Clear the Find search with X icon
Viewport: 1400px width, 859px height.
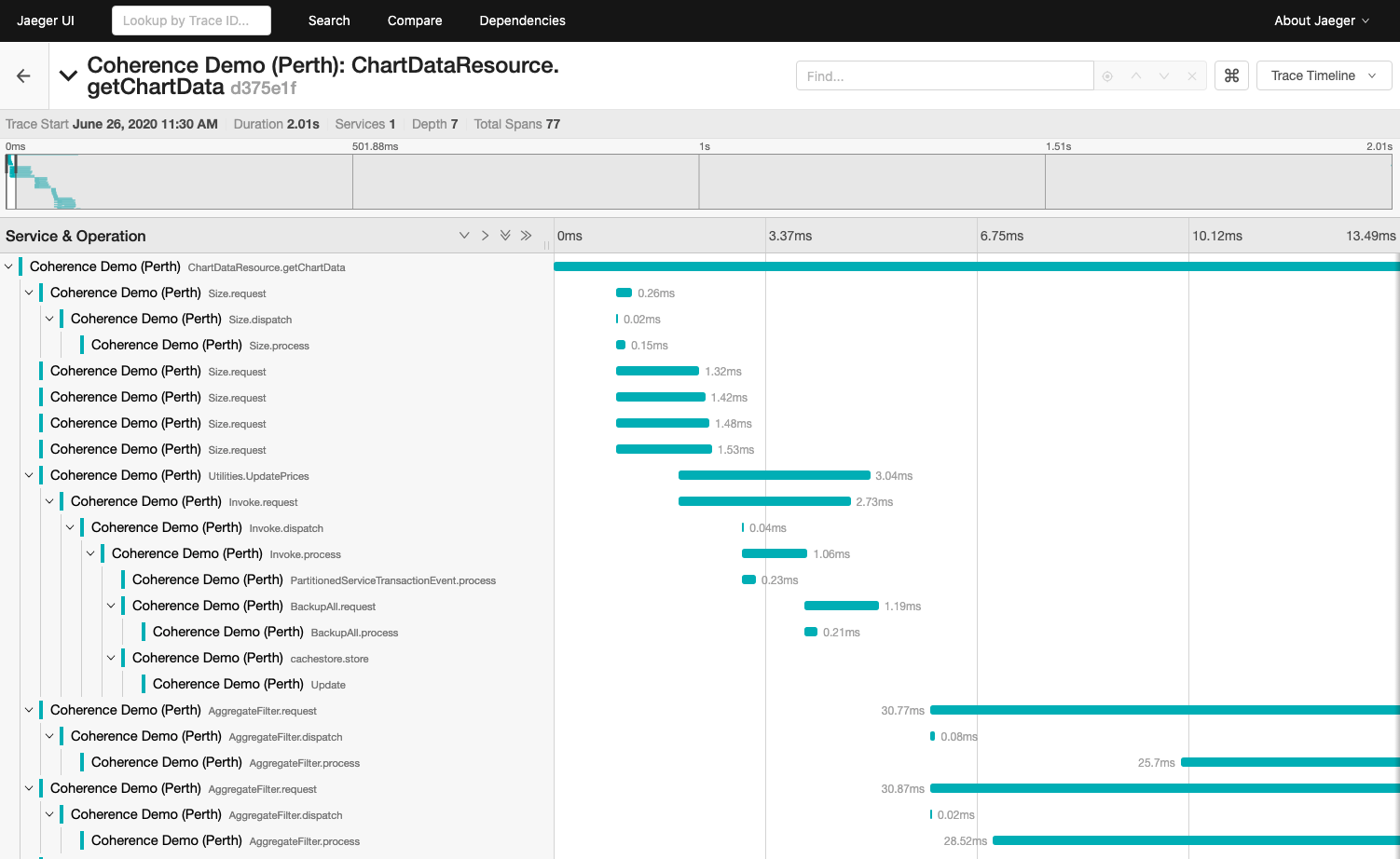pyautogui.click(x=1191, y=76)
